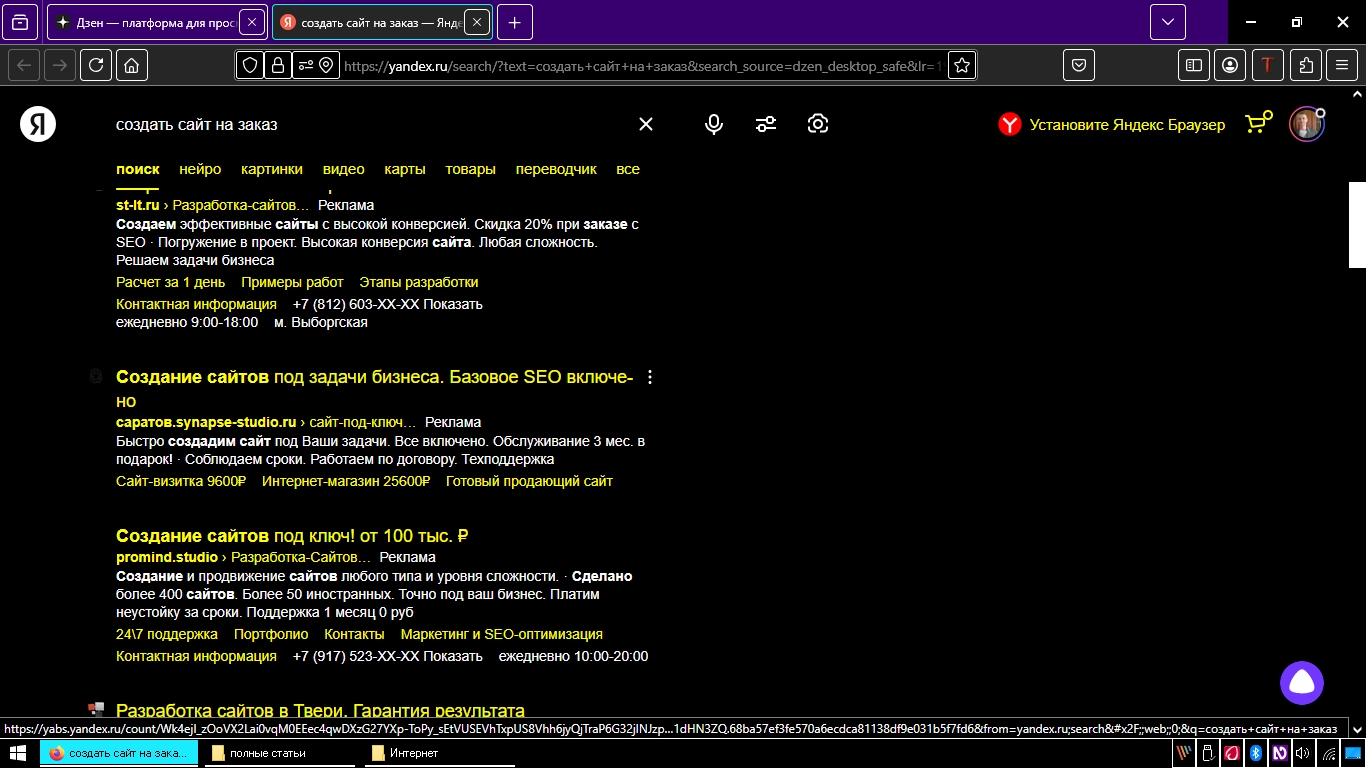Viewport: 1366px width, 768px height.
Task: Open 'Создание сайтов под ключ! от 100 тыс.' result
Action: (x=292, y=536)
